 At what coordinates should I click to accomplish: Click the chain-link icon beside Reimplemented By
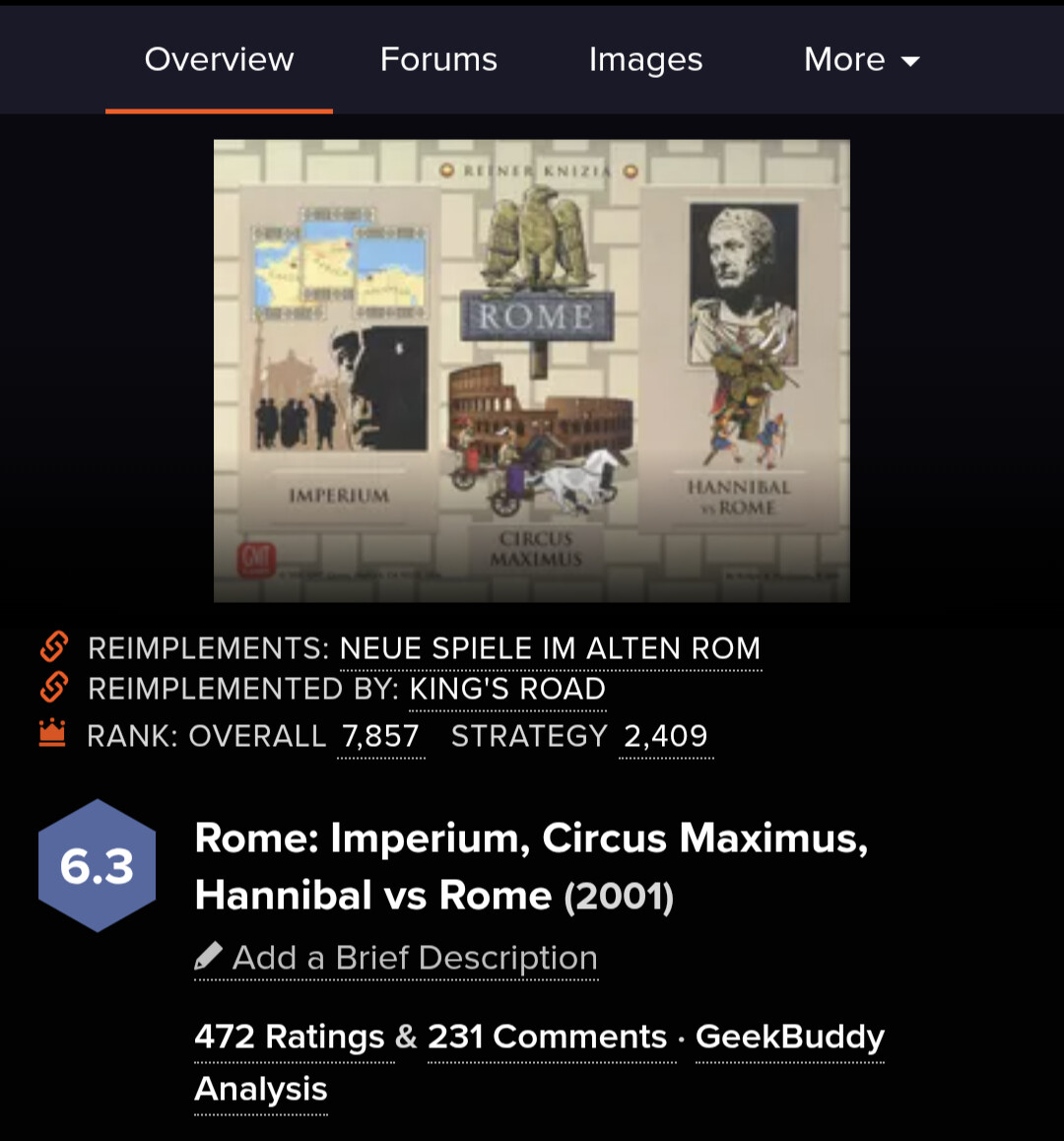tap(54, 687)
